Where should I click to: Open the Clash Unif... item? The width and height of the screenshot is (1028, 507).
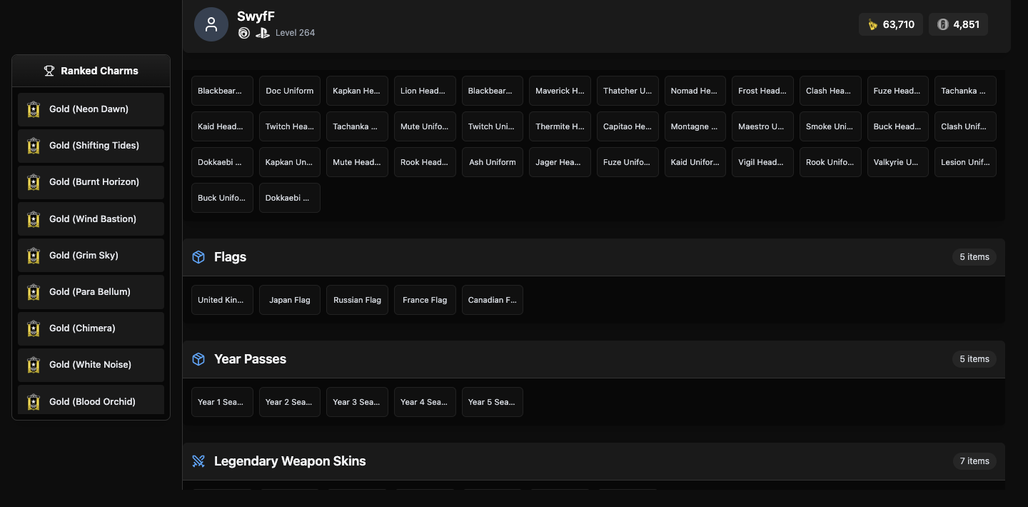pos(965,127)
